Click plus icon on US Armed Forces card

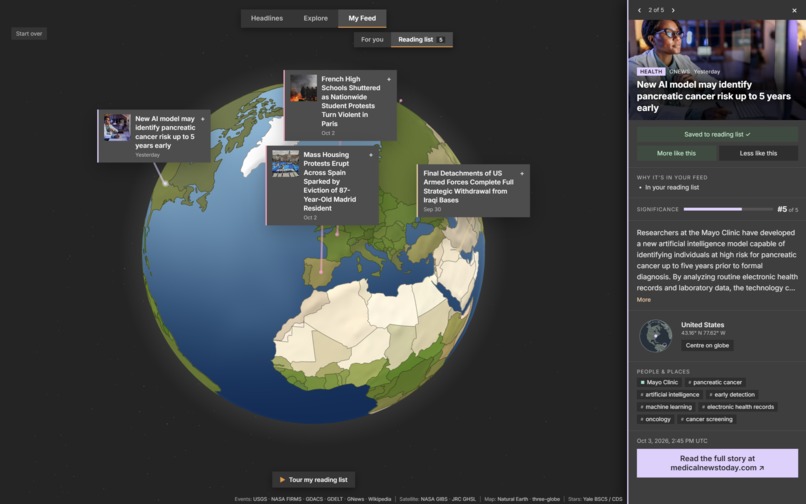pos(522,174)
